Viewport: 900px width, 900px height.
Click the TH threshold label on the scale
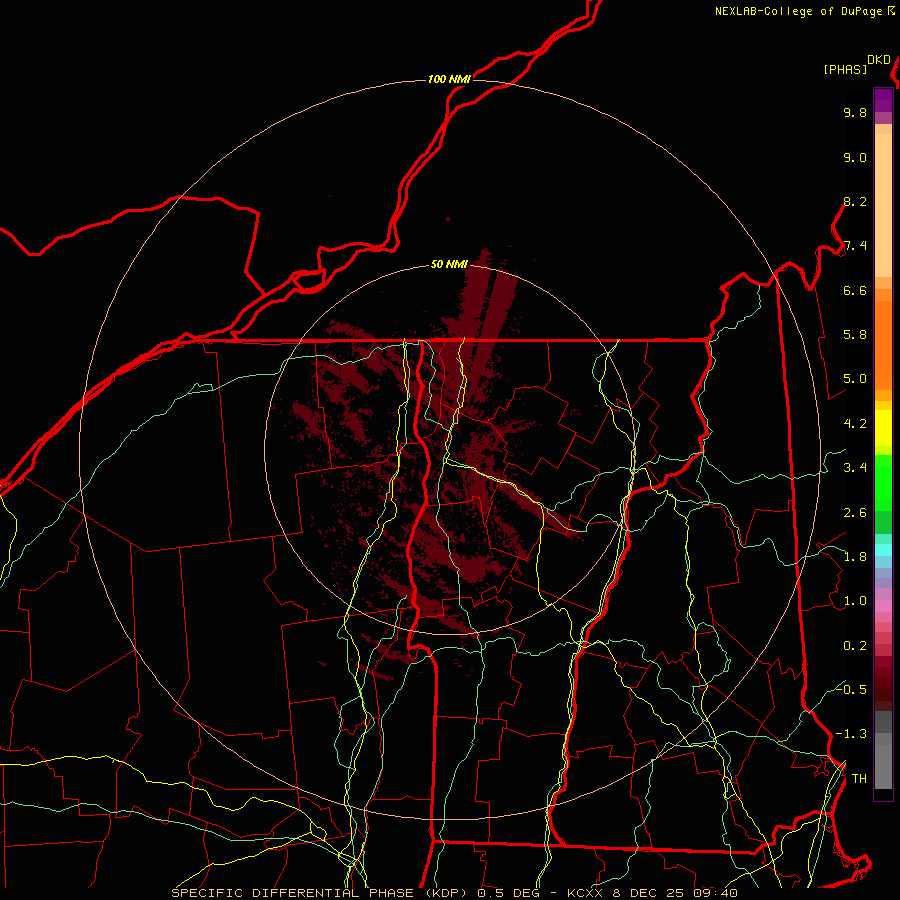[x=859, y=779]
